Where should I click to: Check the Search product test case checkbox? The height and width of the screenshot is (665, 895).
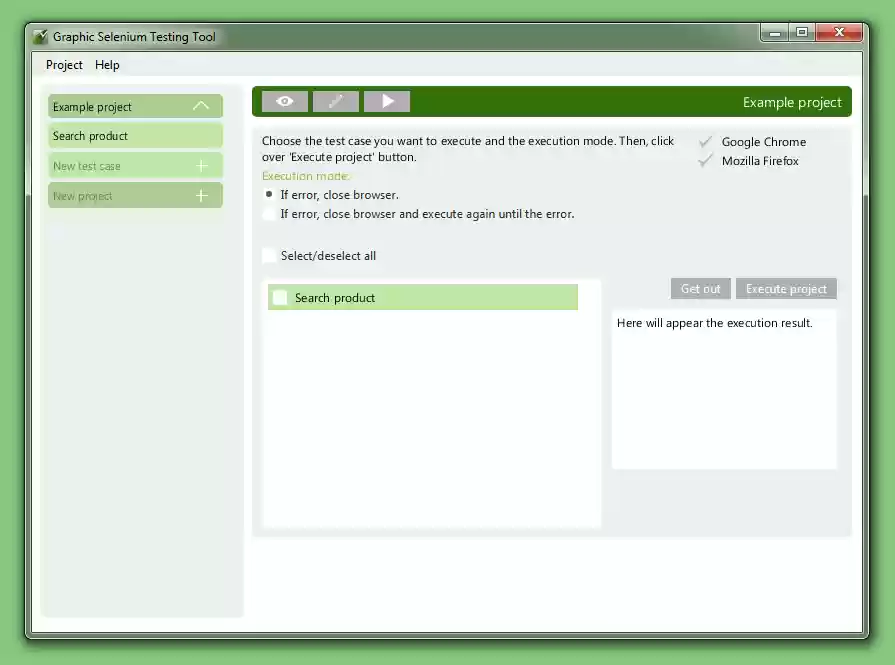[x=280, y=297]
